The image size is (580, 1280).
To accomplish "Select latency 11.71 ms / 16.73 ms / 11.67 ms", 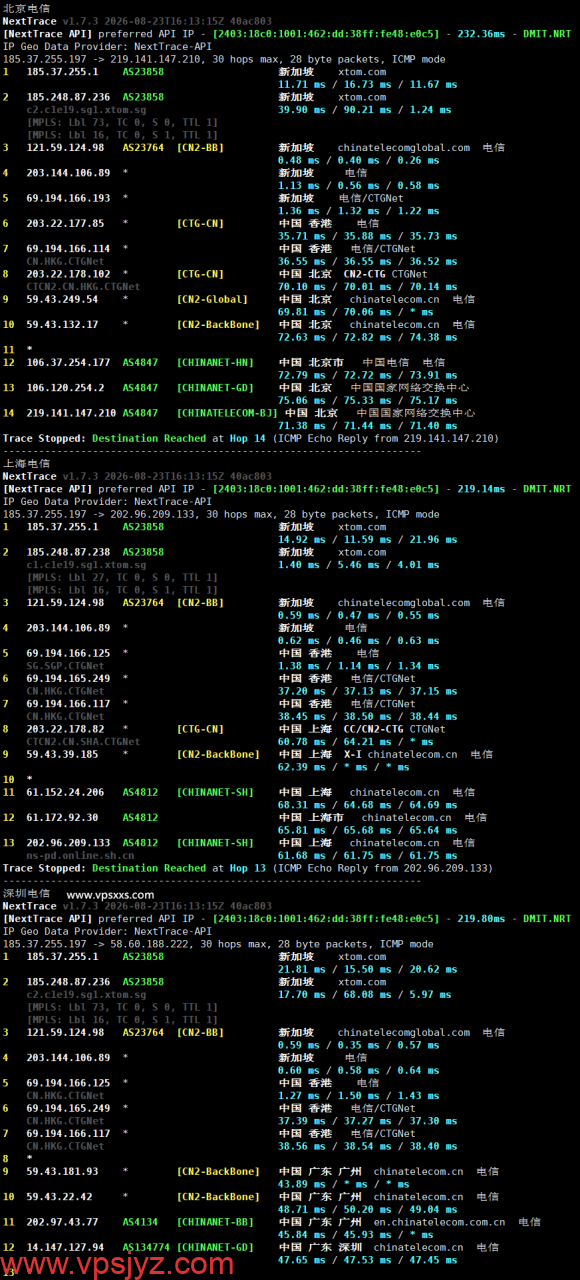I will point(367,85).
